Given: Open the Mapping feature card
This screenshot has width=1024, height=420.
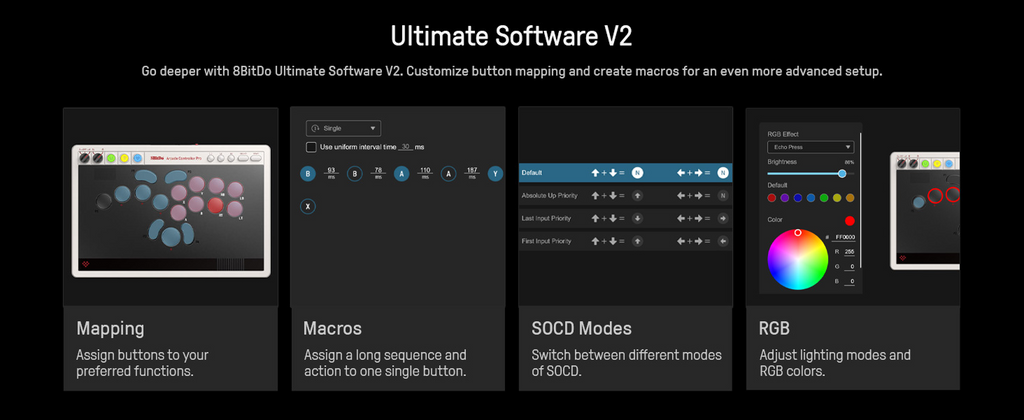Looking at the screenshot, I should click(x=170, y=249).
